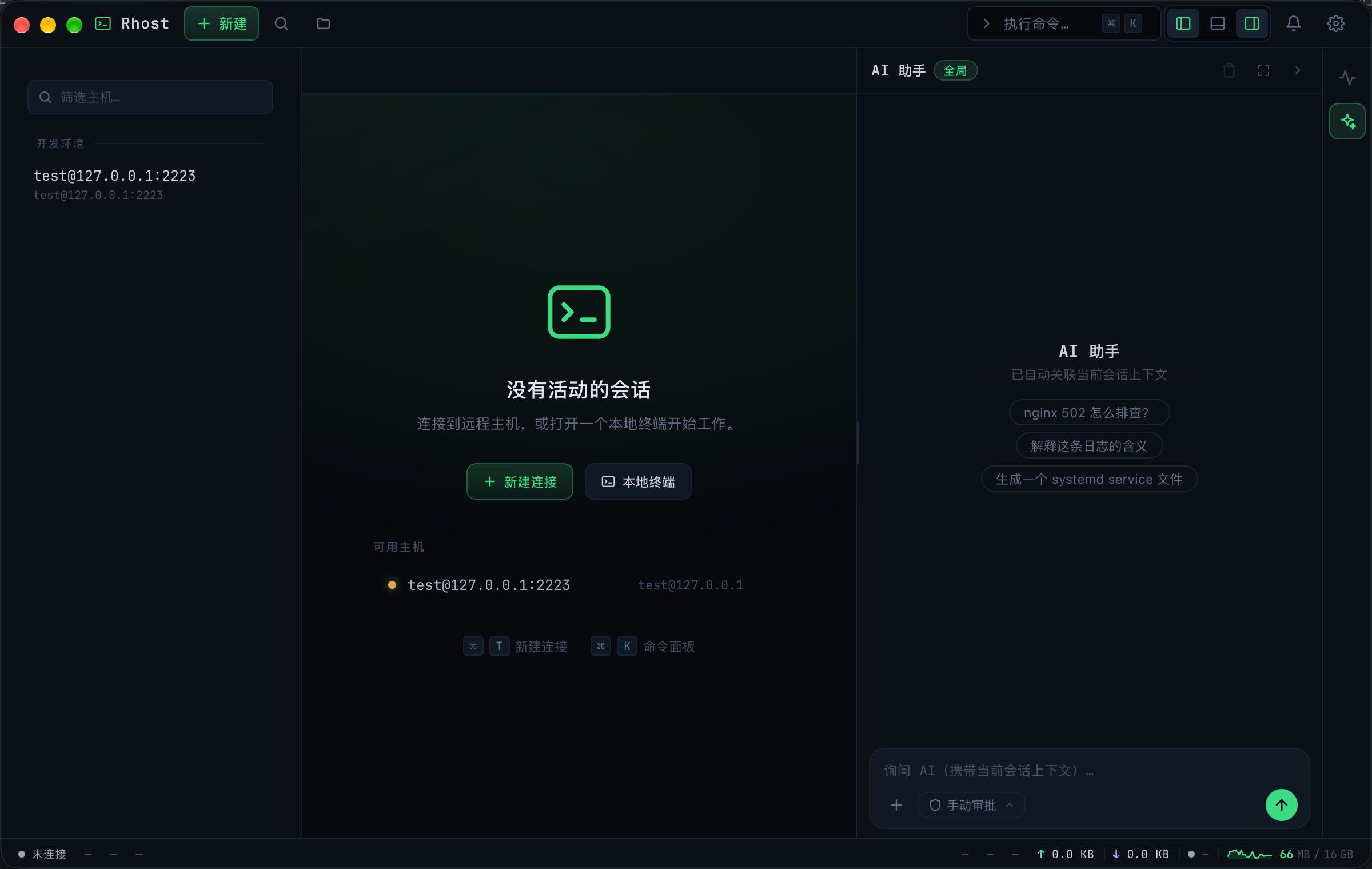Click the ⌘K 命令面板 shortcut hint
Image resolution: width=1372 pixels, height=869 pixels.
(643, 646)
